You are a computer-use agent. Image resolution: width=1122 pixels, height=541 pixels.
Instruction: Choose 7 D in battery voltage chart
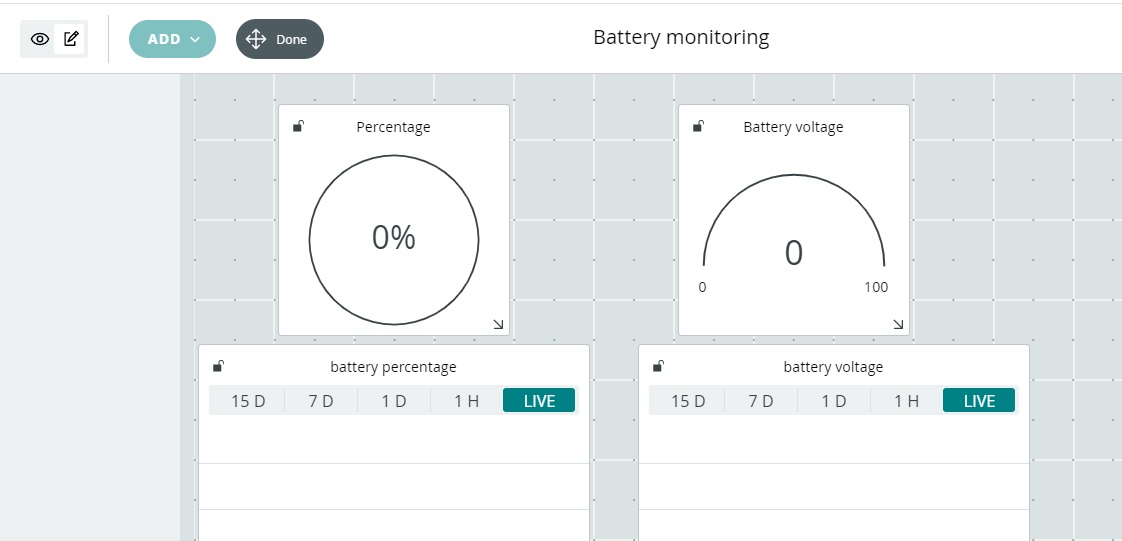click(x=761, y=401)
